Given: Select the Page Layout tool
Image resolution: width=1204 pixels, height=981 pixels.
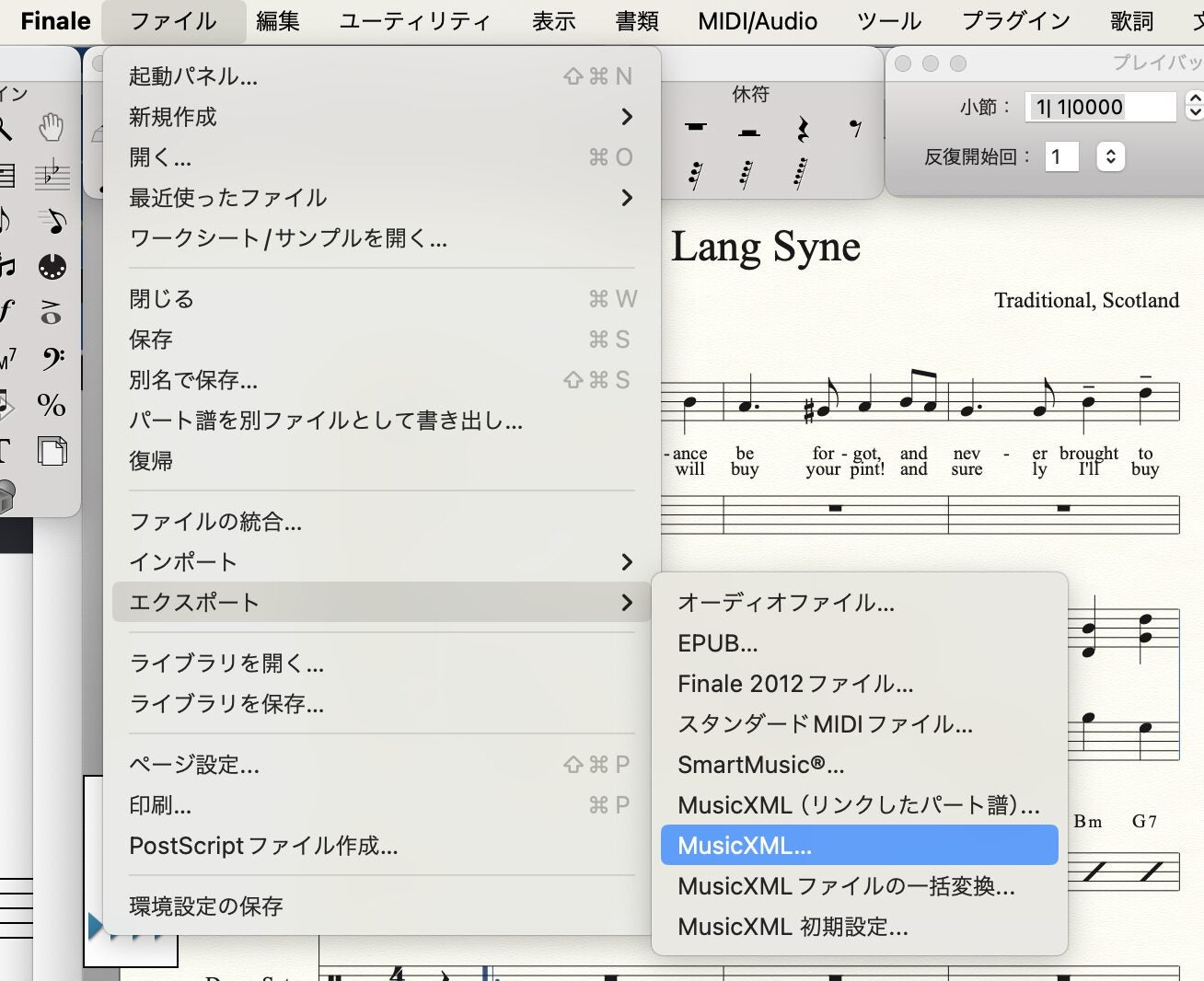Looking at the screenshot, I should point(52,451).
